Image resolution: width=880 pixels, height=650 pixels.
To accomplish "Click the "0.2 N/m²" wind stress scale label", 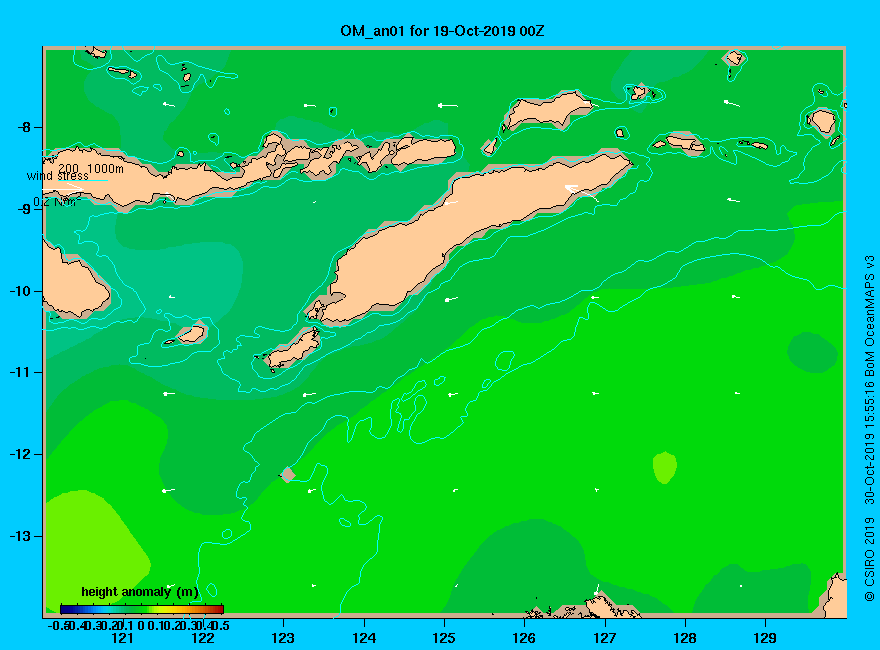I will (x=57, y=202).
